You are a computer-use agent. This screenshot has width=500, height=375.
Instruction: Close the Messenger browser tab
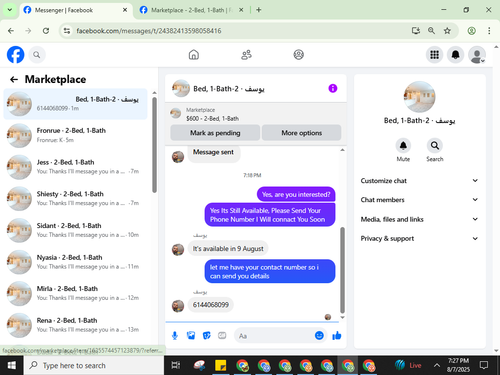click(x=125, y=10)
